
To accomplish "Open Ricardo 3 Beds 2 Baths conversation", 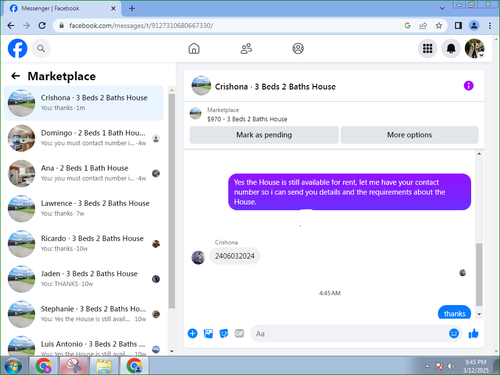I will coord(84,243).
